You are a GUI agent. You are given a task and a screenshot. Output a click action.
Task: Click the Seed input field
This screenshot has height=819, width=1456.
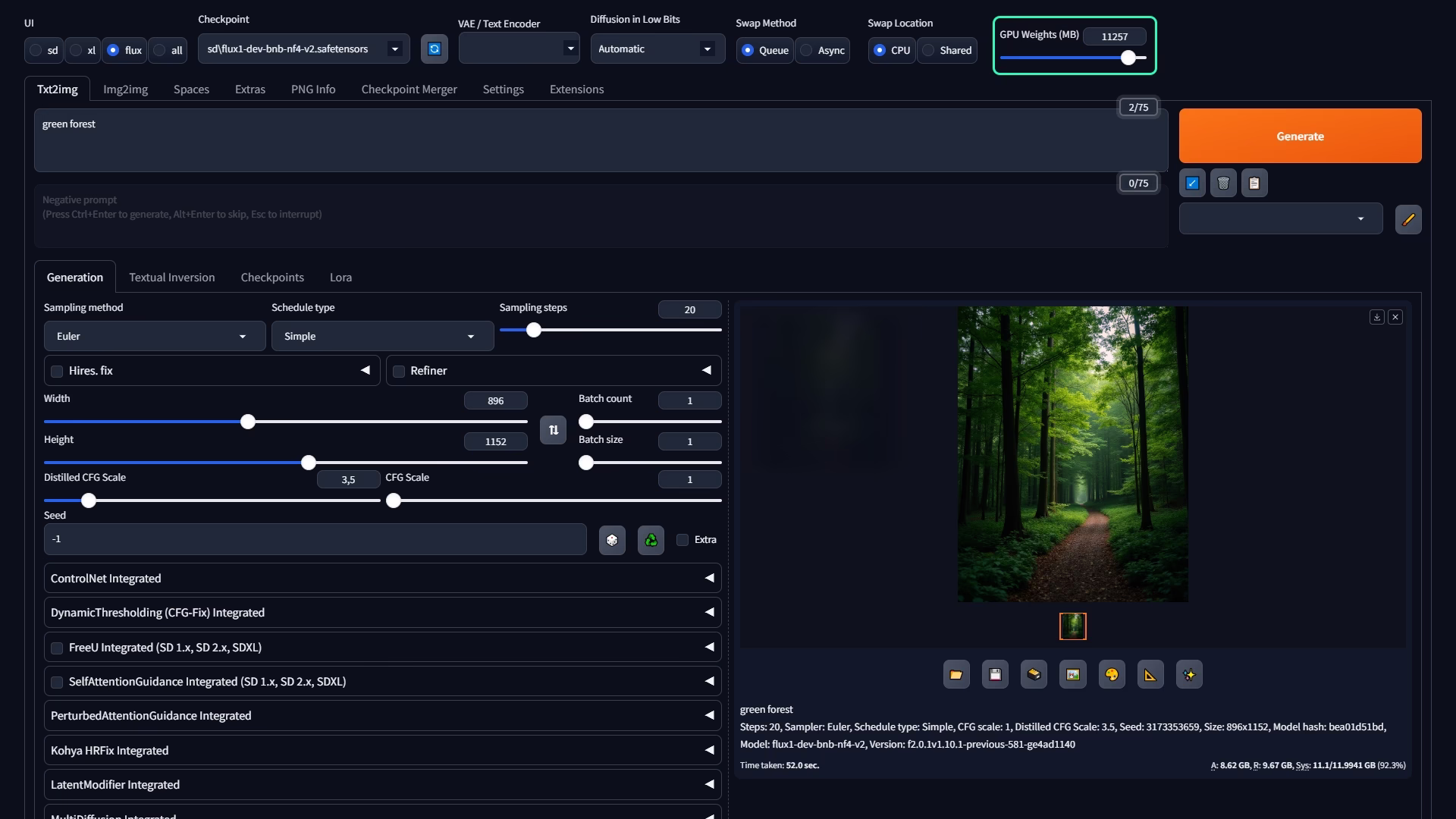315,539
